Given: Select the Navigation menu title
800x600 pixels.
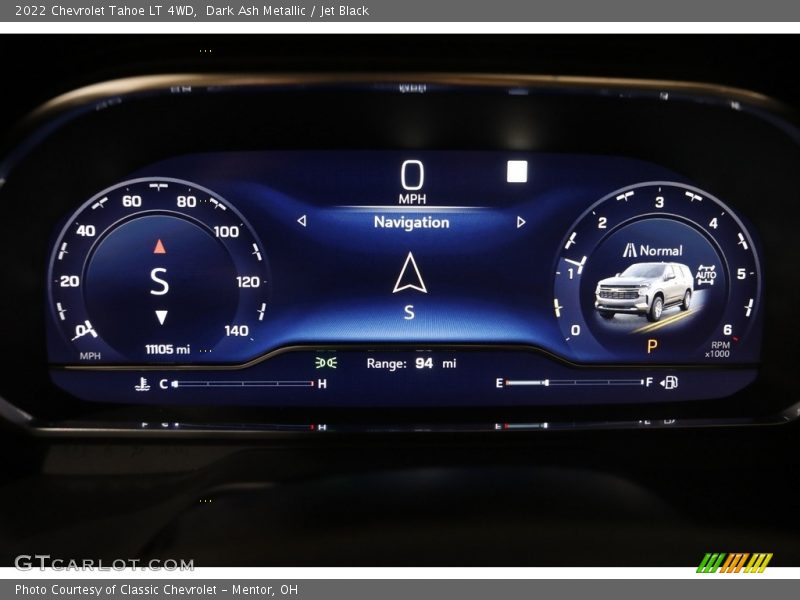Looking at the screenshot, I should [411, 222].
